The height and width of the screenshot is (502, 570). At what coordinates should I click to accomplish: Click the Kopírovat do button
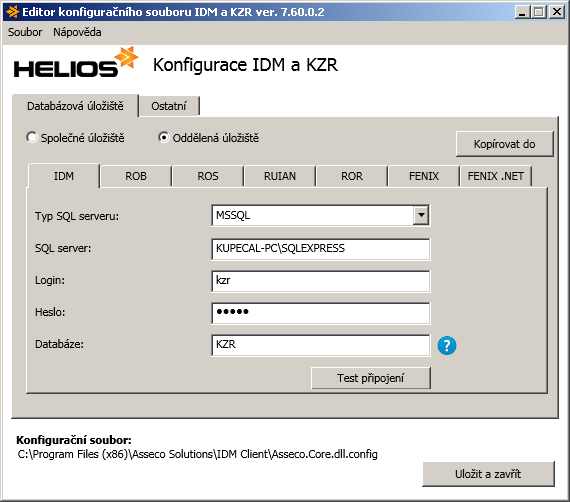(505, 144)
